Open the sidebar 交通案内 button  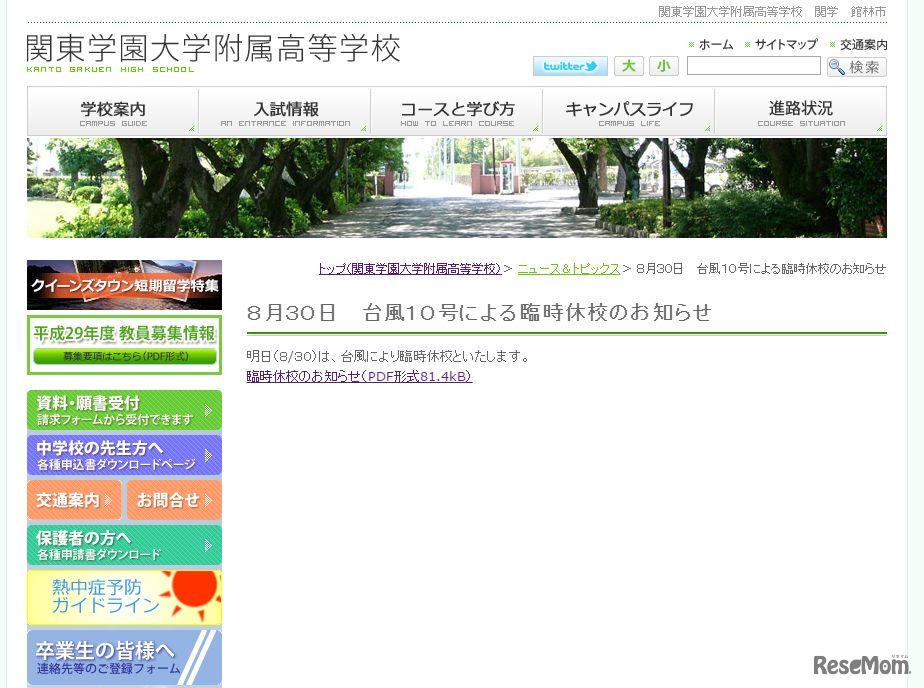pos(73,500)
